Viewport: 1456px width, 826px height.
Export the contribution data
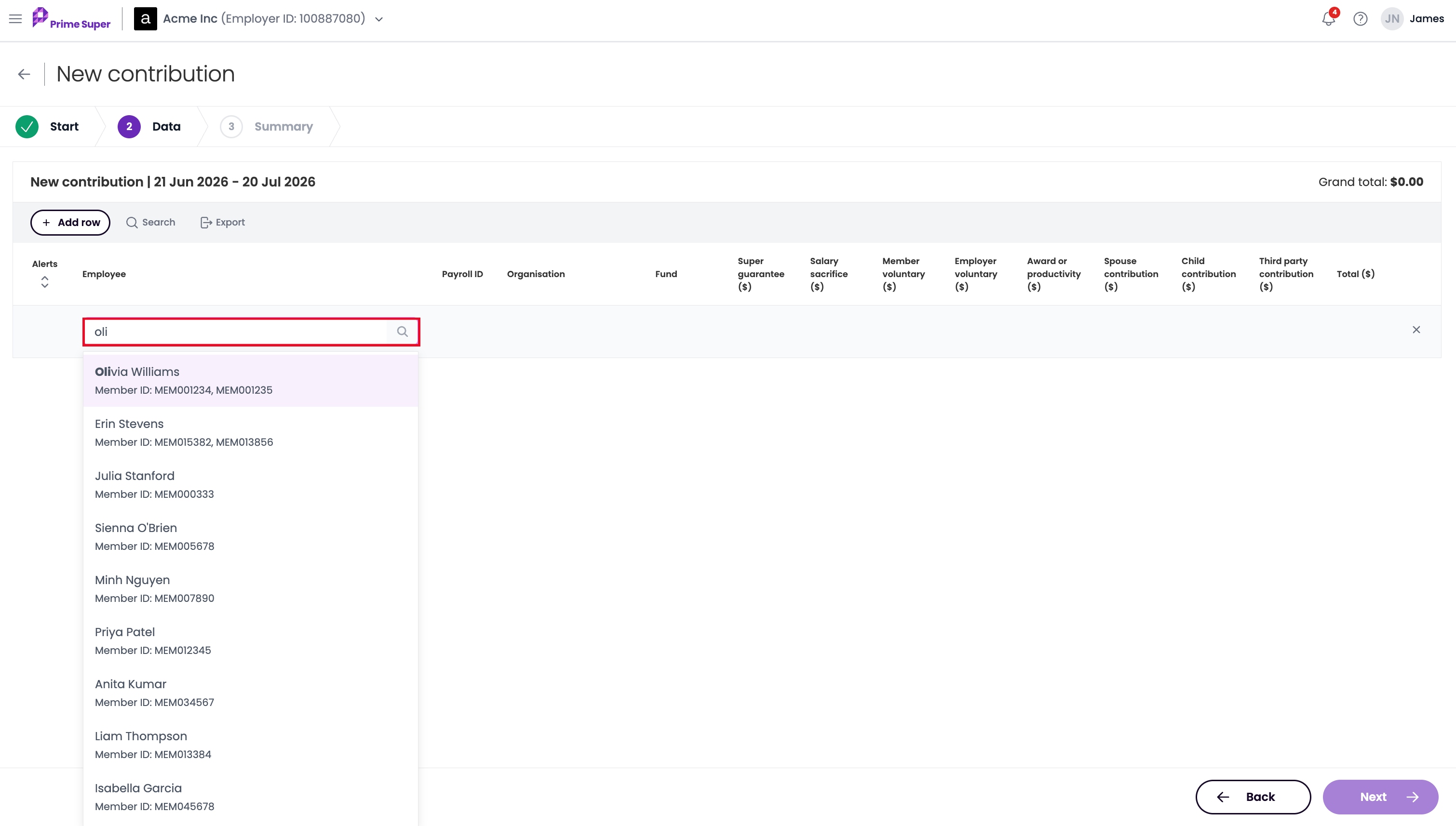click(222, 222)
